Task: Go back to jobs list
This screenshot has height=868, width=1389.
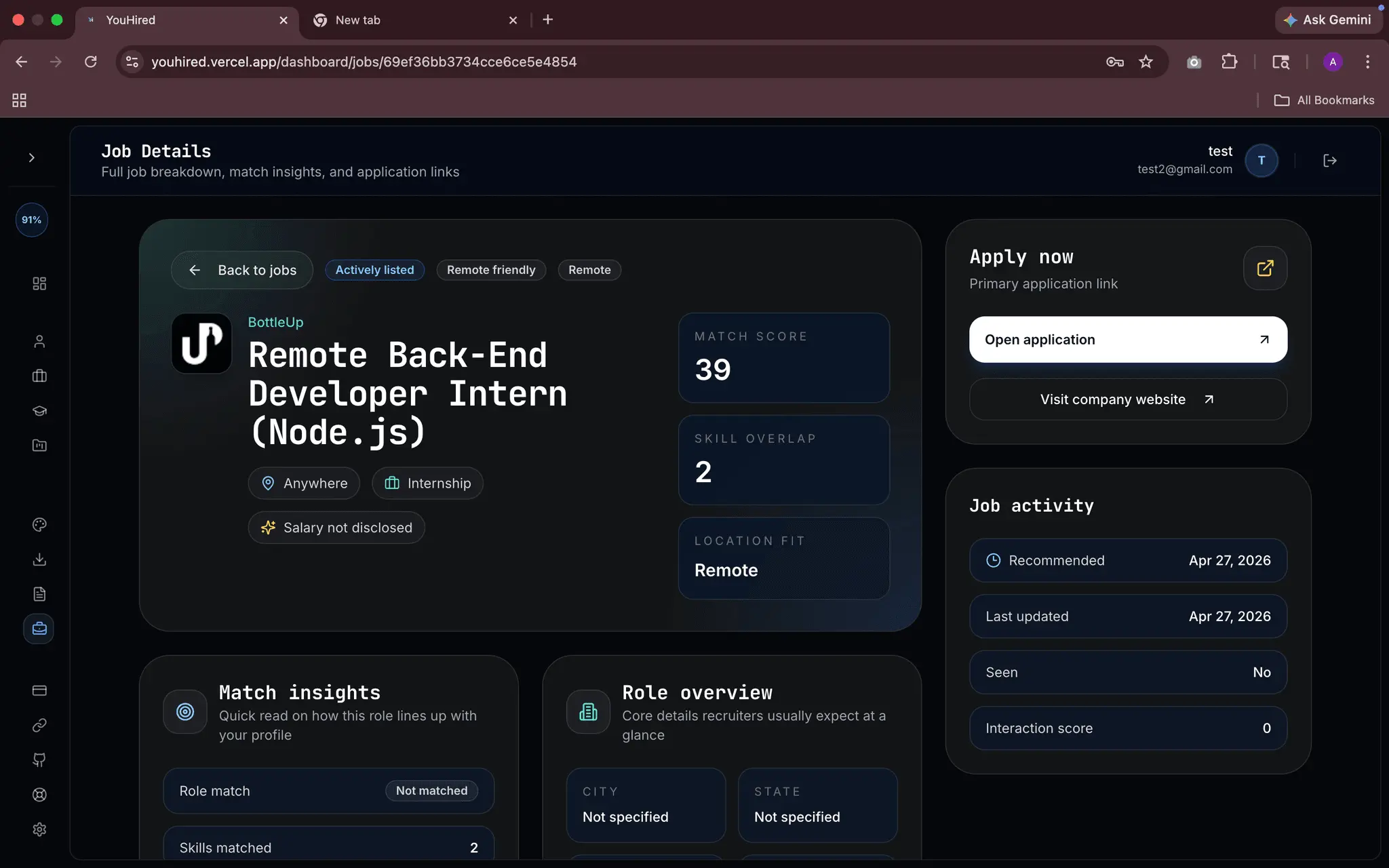Action: (242, 270)
